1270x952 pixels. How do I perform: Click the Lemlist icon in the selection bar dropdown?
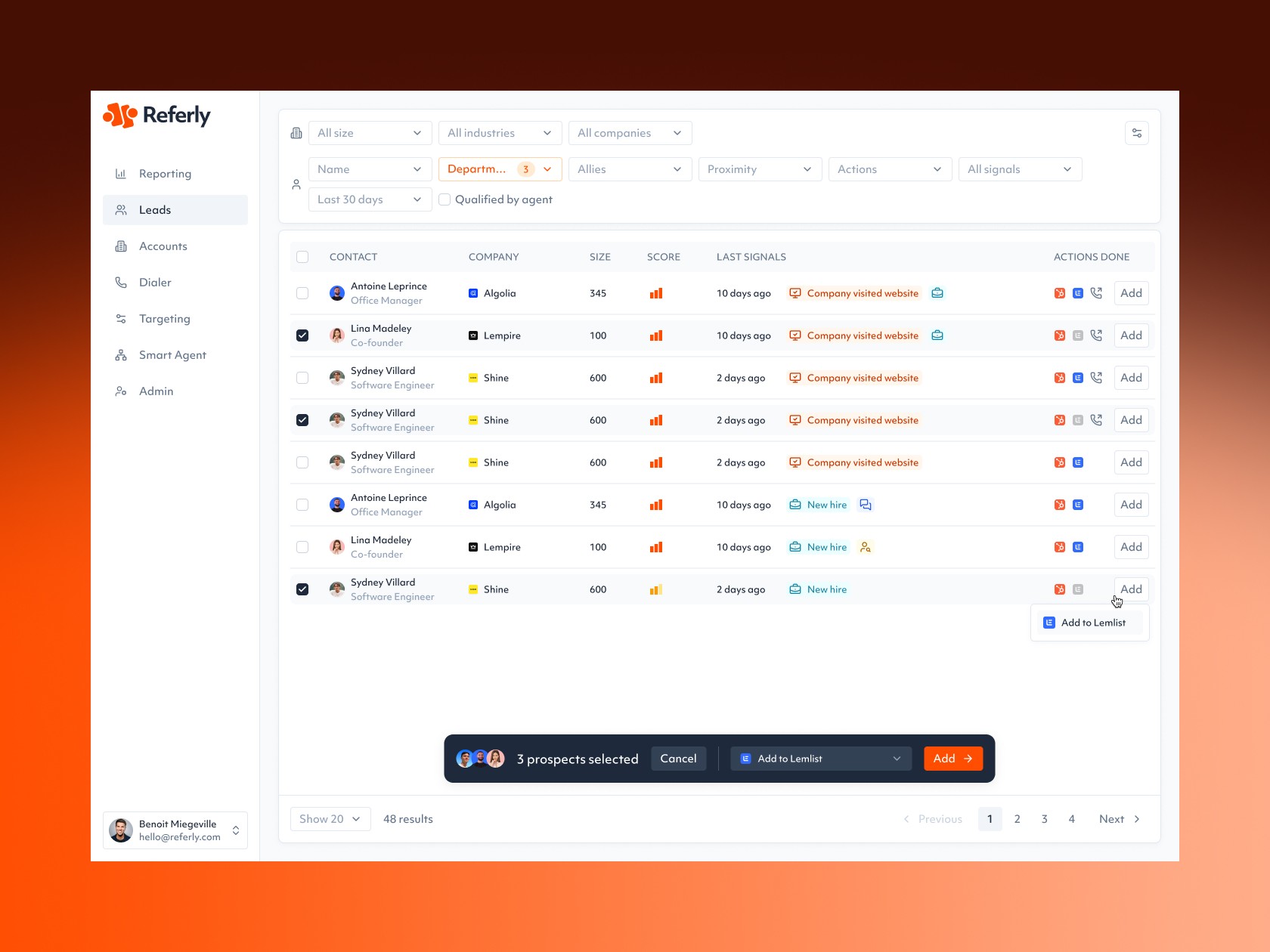point(745,759)
